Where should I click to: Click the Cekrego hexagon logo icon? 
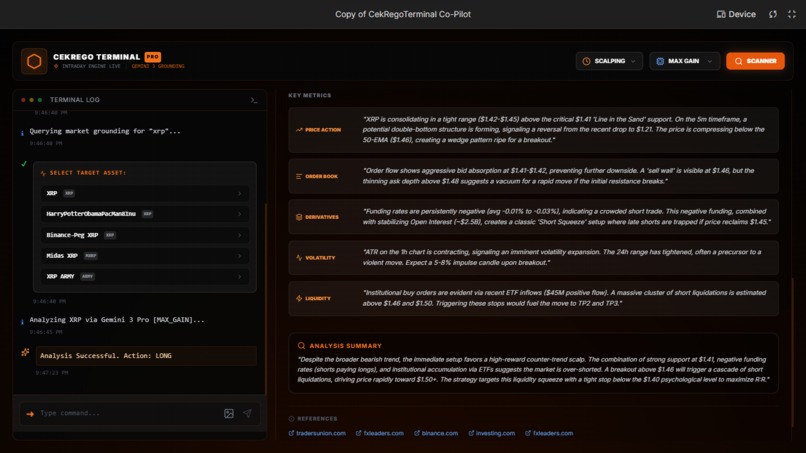click(x=34, y=61)
